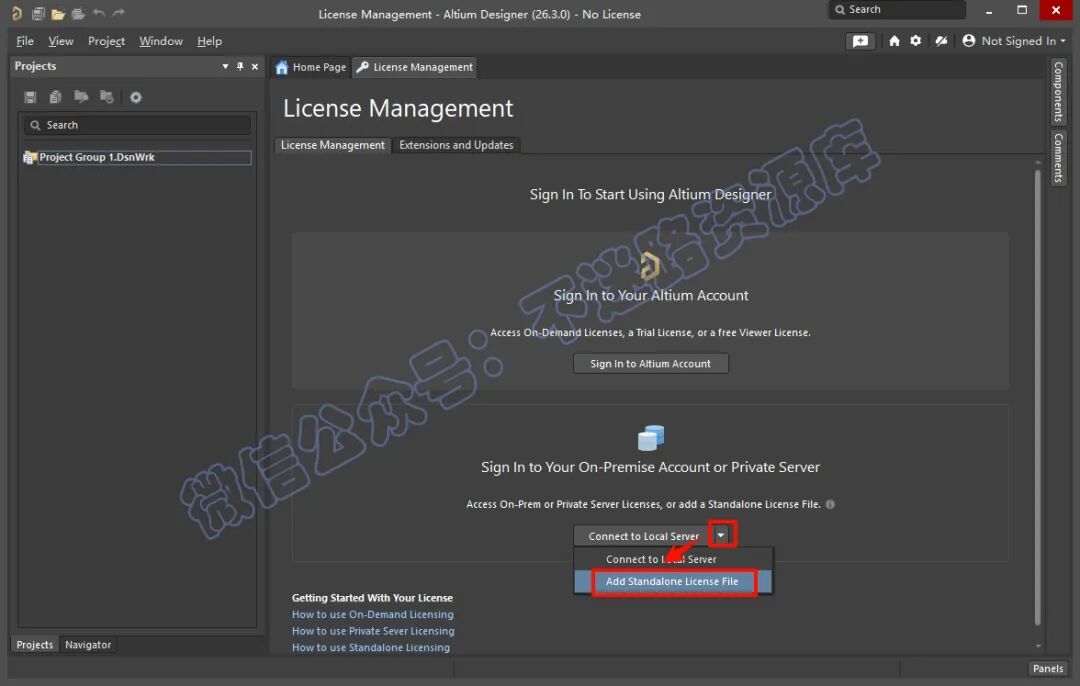The image size is (1080, 686).
Task: Select License Management sub-tab
Action: pos(333,145)
